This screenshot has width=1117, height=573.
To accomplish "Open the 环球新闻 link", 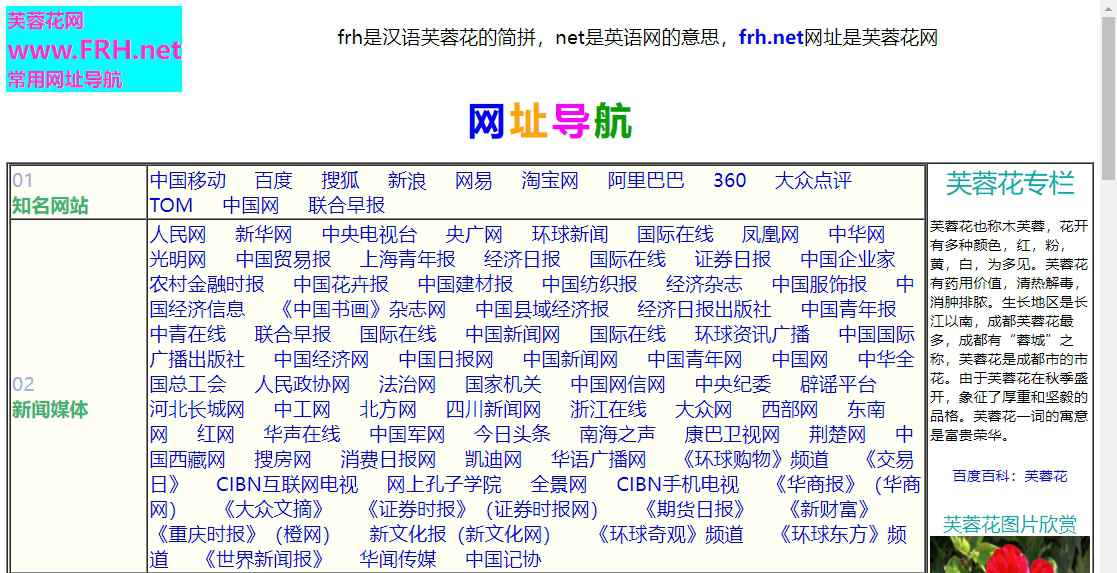I will tap(570, 234).
